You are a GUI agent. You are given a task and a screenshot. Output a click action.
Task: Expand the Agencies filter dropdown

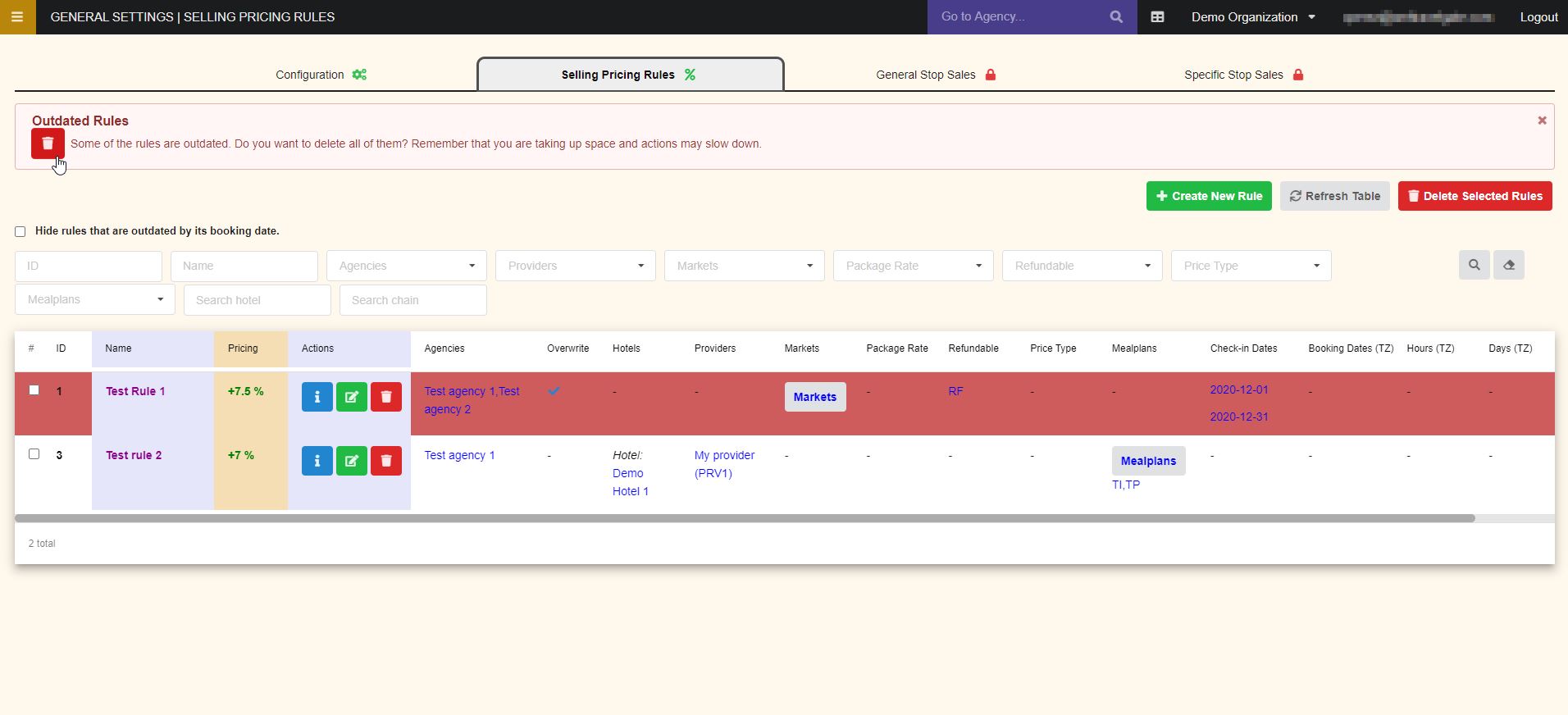pyautogui.click(x=407, y=266)
